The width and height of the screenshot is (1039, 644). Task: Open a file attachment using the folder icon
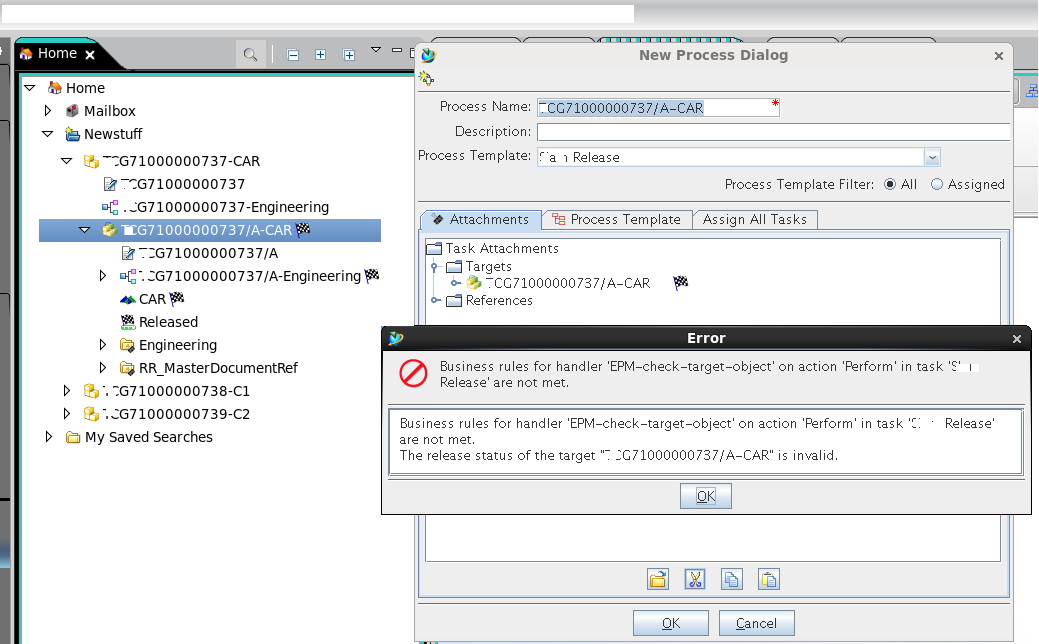[x=657, y=578]
